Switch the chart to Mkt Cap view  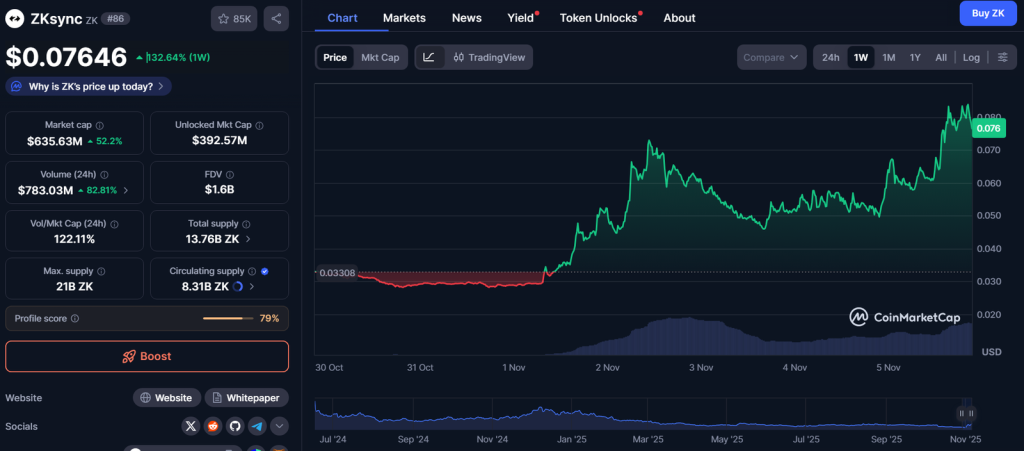(x=380, y=57)
